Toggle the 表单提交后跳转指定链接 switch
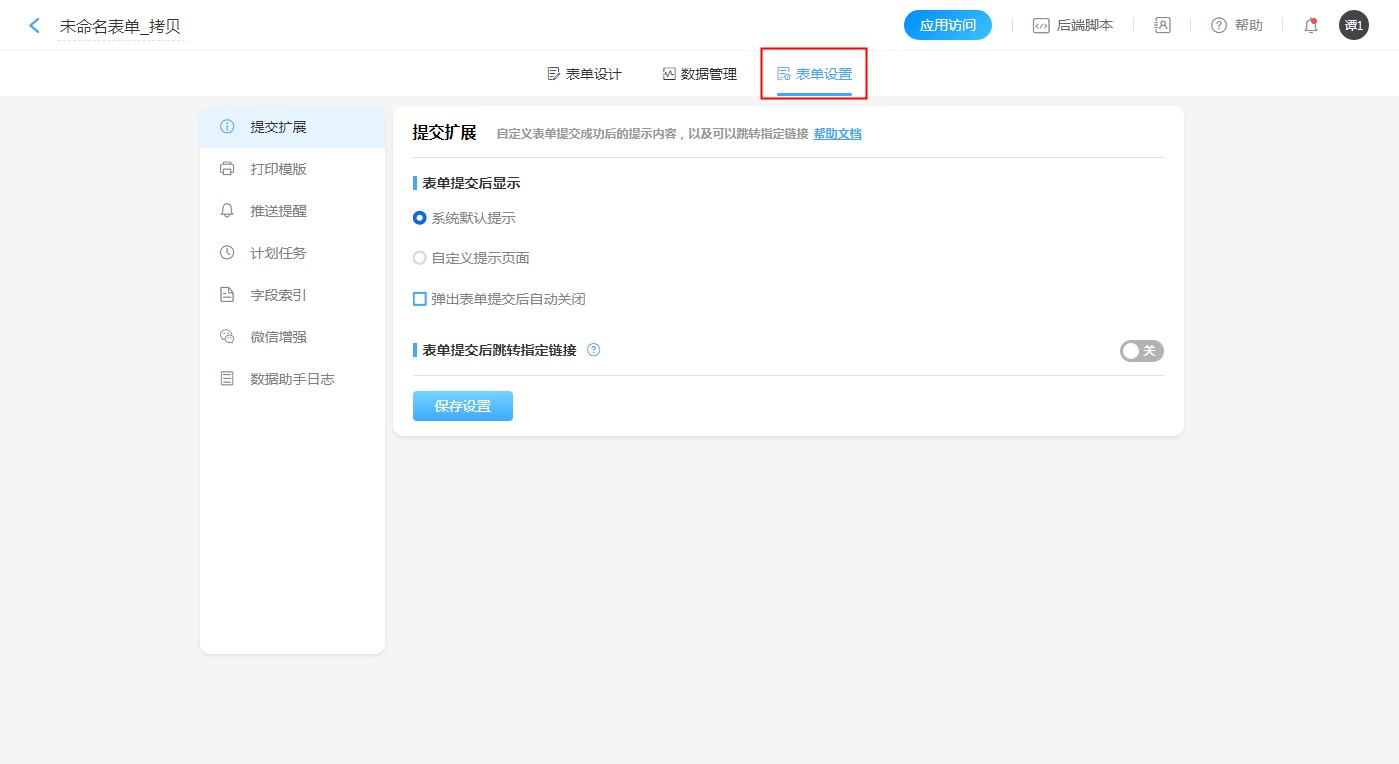Image resolution: width=1399 pixels, height=764 pixels. point(1141,351)
